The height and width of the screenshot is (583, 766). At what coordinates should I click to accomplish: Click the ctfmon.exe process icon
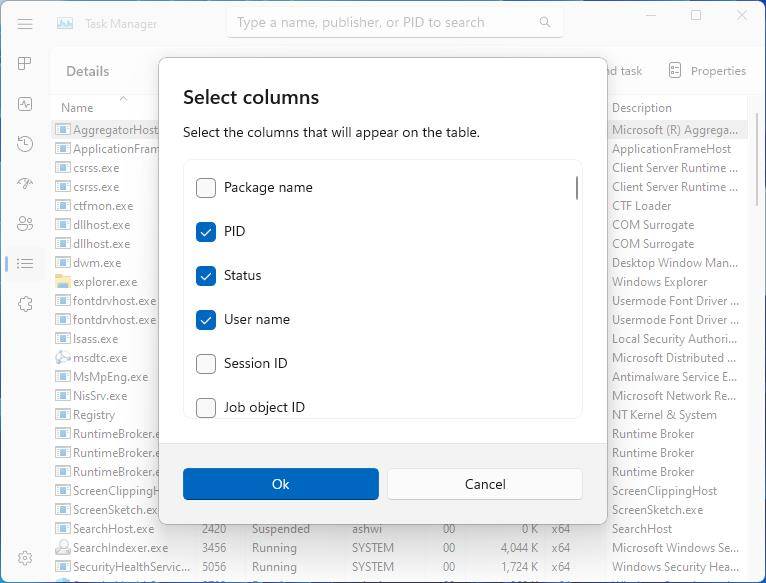click(63, 205)
